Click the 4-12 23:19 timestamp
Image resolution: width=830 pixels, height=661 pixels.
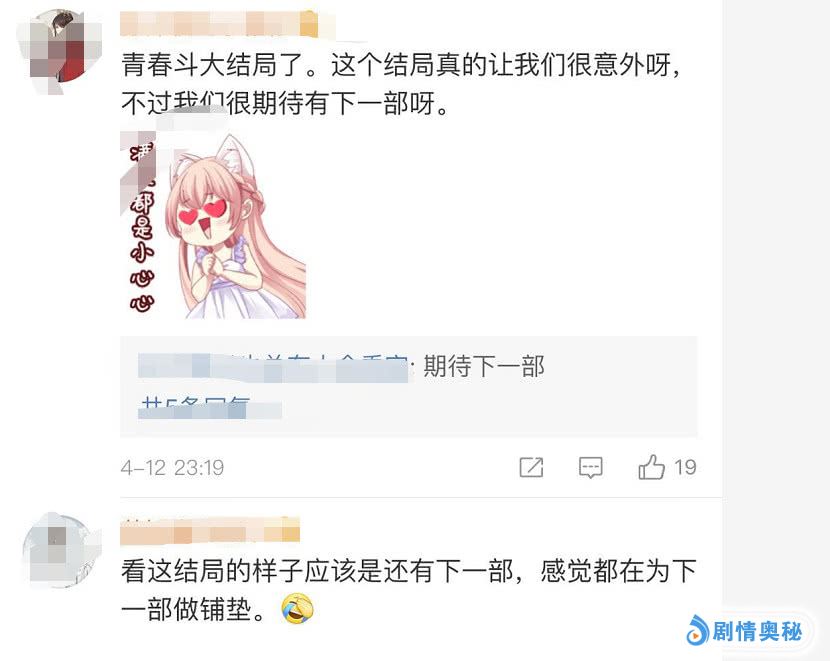click(173, 468)
